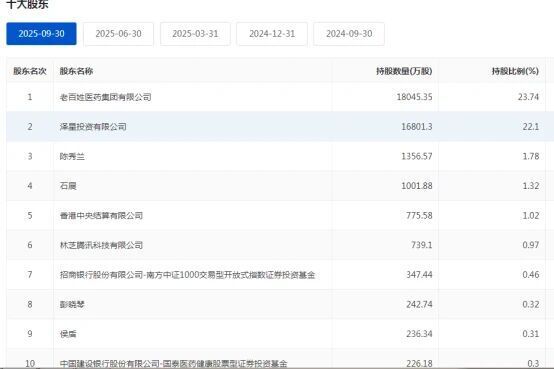Select shareholder 香港中央结算有限公司
The image size is (554, 369).
(x=101, y=216)
